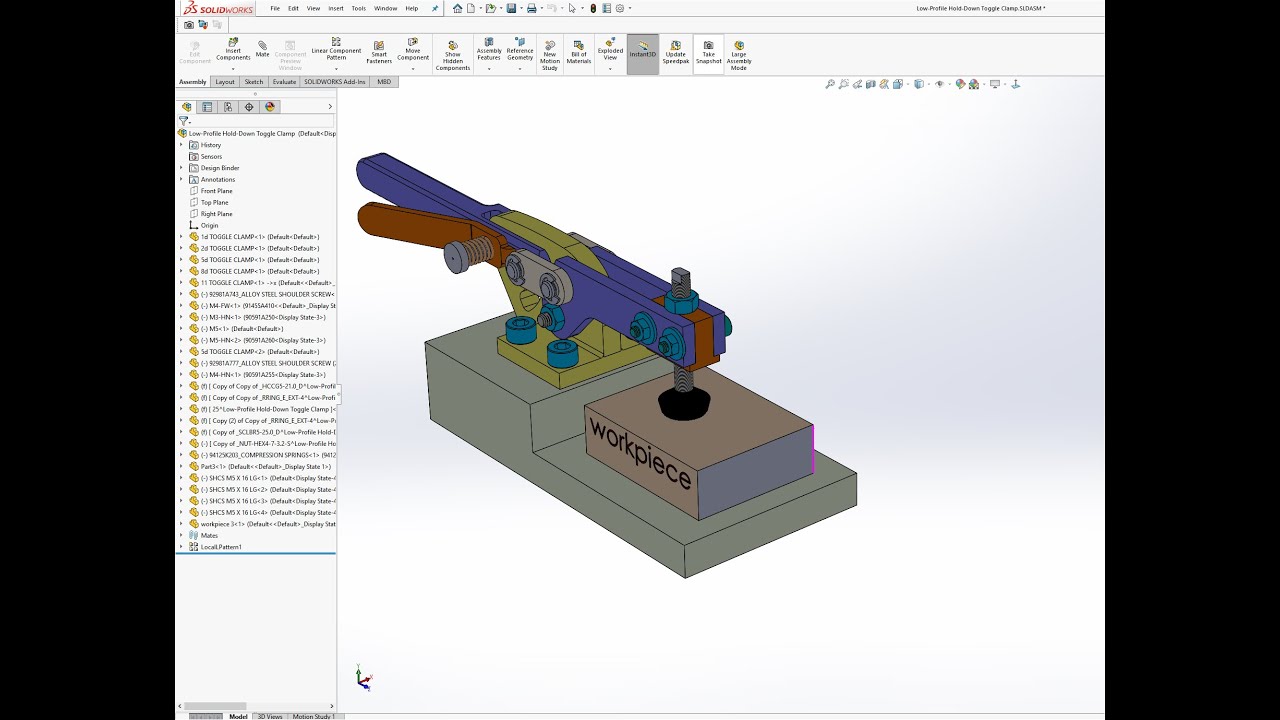This screenshot has height=720, width=1280.
Task: Click Update Speedpak
Action: point(676,52)
